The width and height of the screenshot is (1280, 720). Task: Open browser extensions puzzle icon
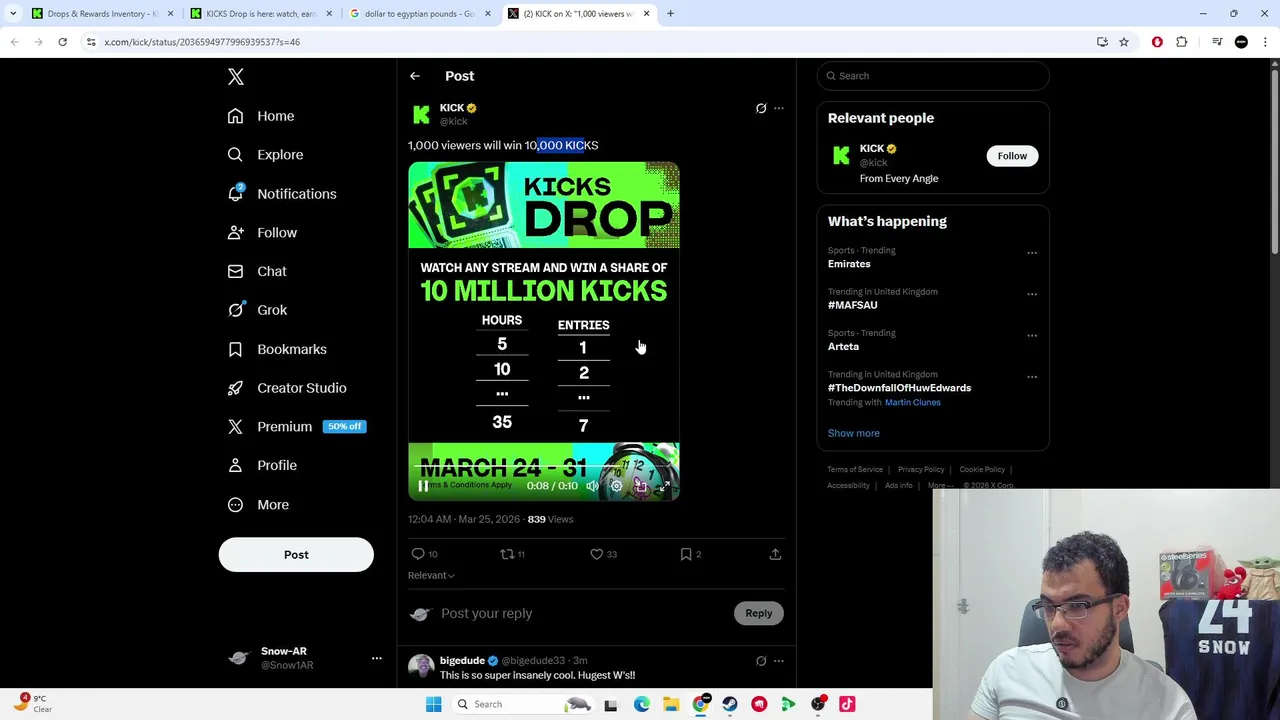pyautogui.click(x=1182, y=42)
